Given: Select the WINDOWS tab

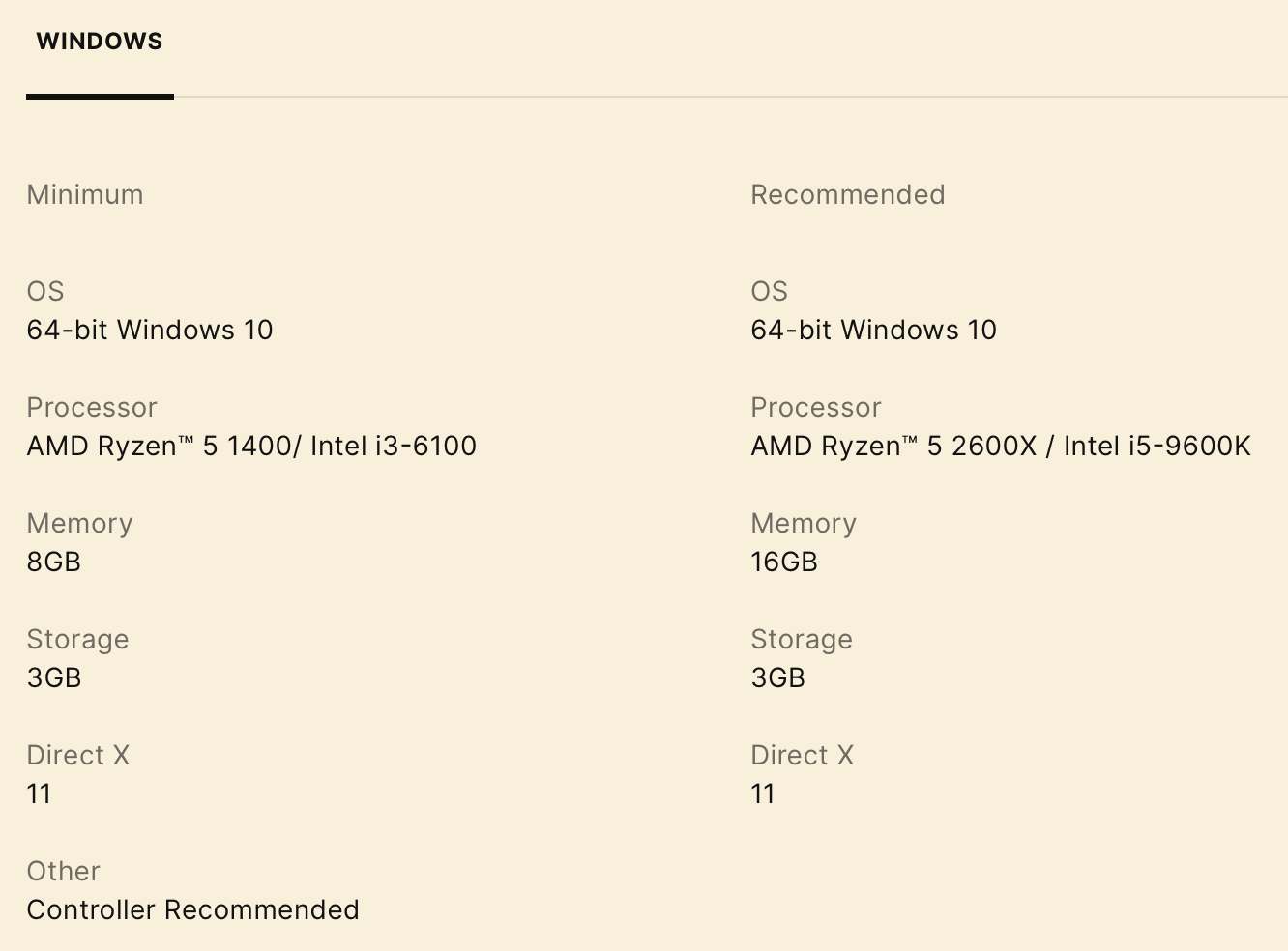Looking at the screenshot, I should tap(100, 42).
